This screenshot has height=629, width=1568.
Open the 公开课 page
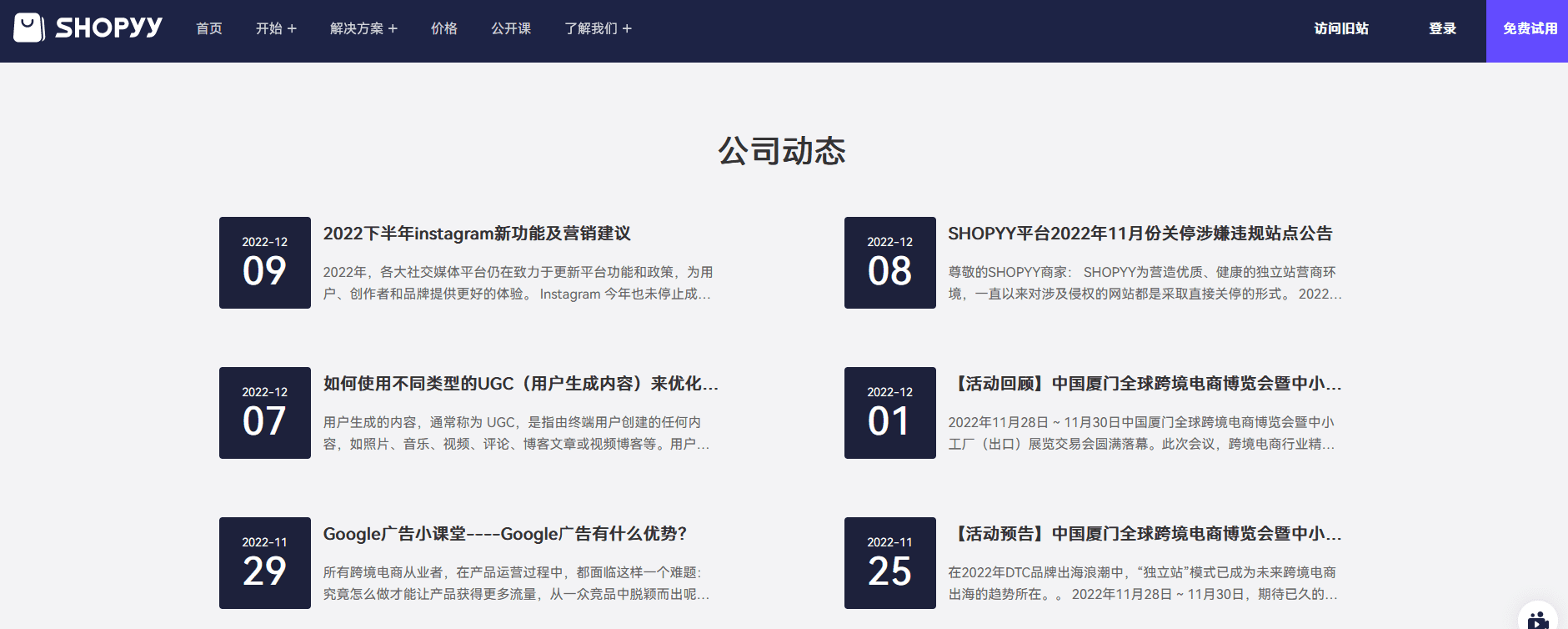(511, 28)
